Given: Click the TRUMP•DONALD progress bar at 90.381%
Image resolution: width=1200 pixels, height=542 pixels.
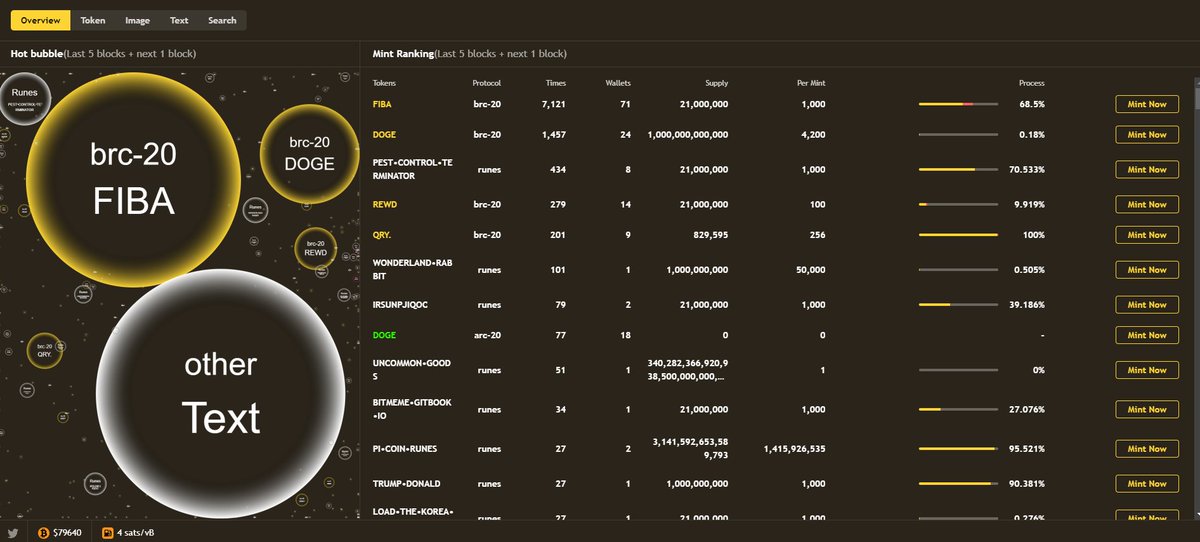Looking at the screenshot, I should click(x=958, y=484).
